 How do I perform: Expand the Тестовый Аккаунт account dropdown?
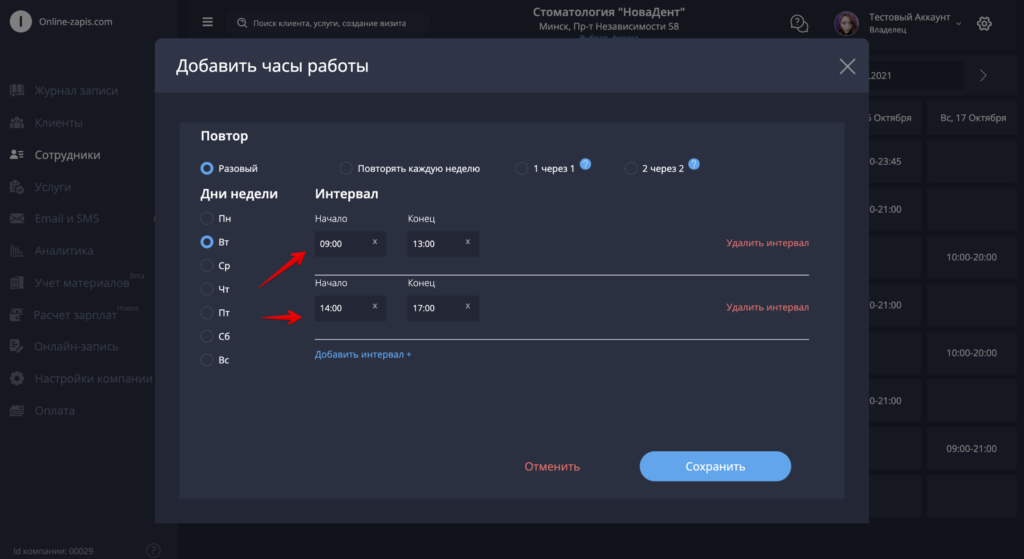point(959,24)
